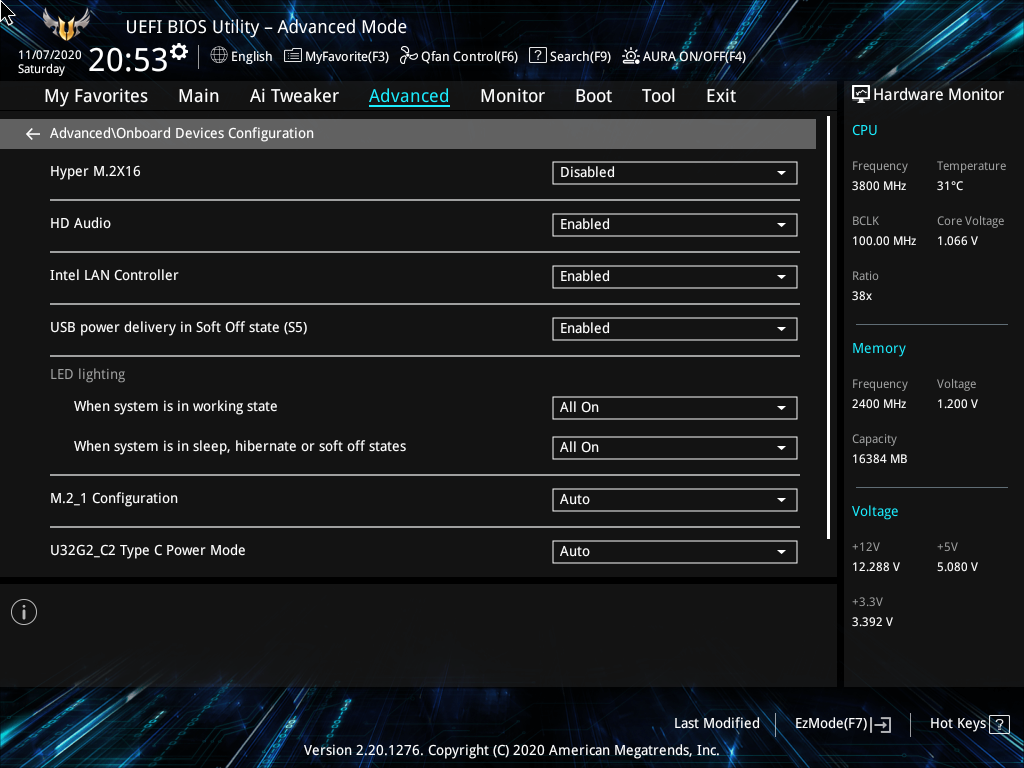Screen dimensions: 1024x768
Task: Go to Monitor tab
Action: coord(512,96)
